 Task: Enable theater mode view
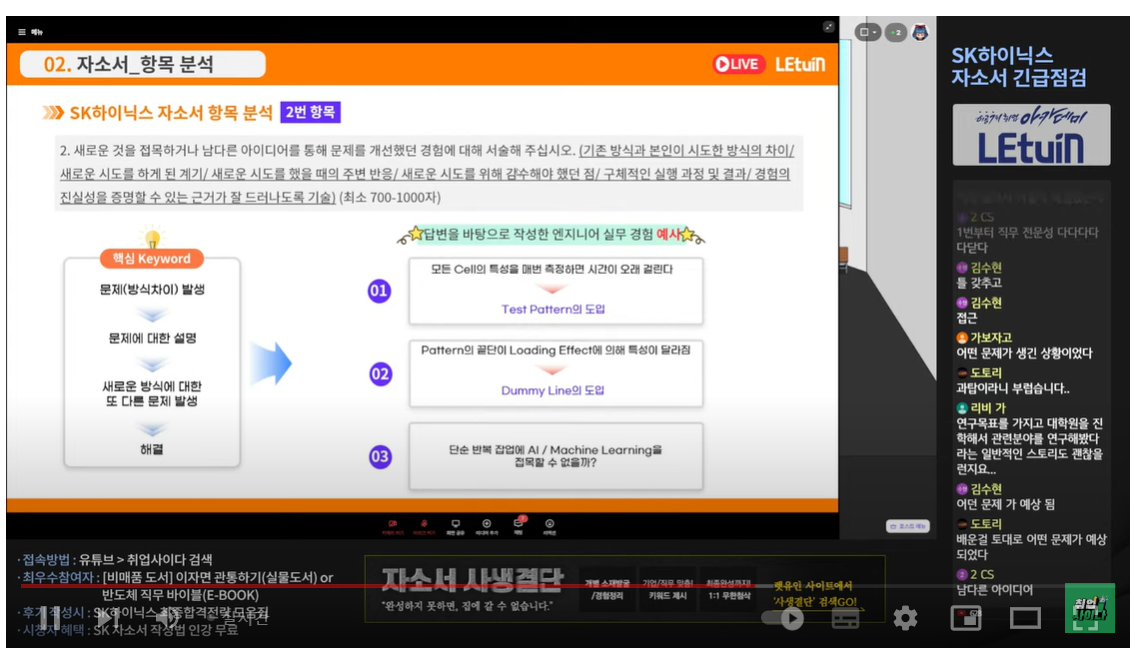pos(1025,618)
